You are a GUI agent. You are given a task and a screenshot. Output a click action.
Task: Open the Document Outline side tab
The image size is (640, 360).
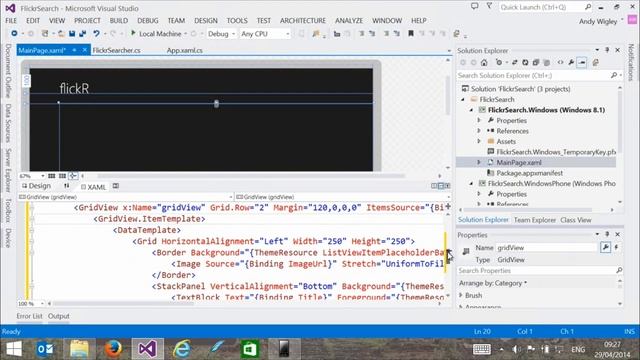coord(8,71)
